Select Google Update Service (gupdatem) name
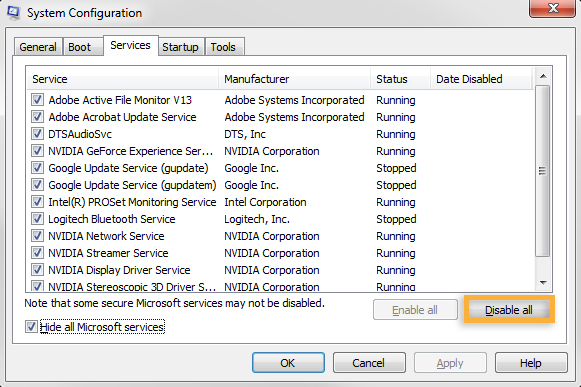 click(132, 185)
